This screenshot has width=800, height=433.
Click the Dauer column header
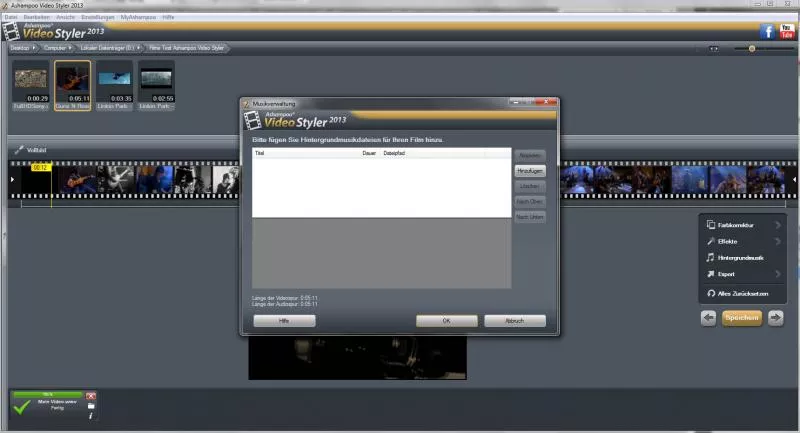click(x=369, y=153)
